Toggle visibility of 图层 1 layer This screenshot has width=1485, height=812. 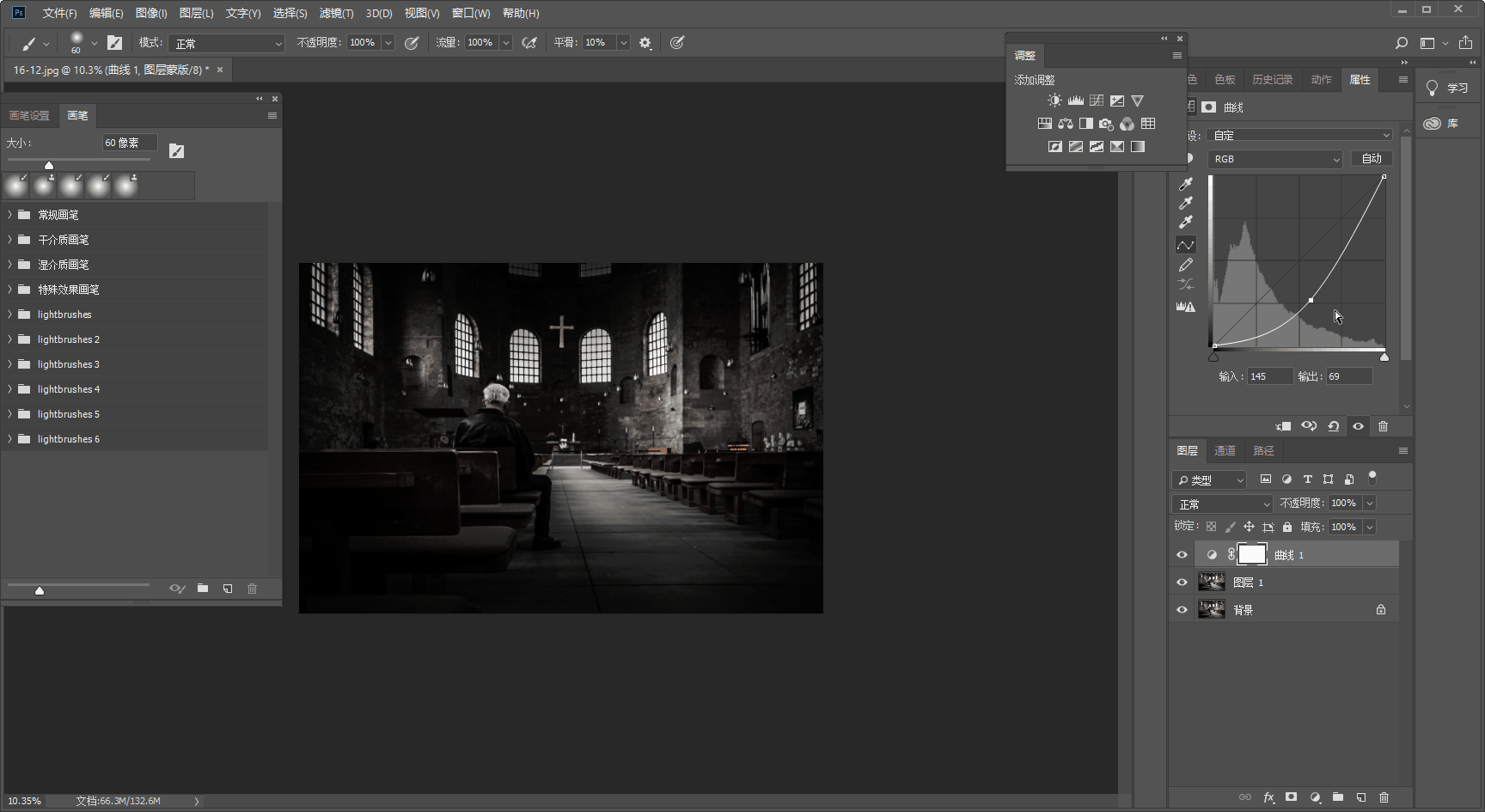[x=1182, y=583]
